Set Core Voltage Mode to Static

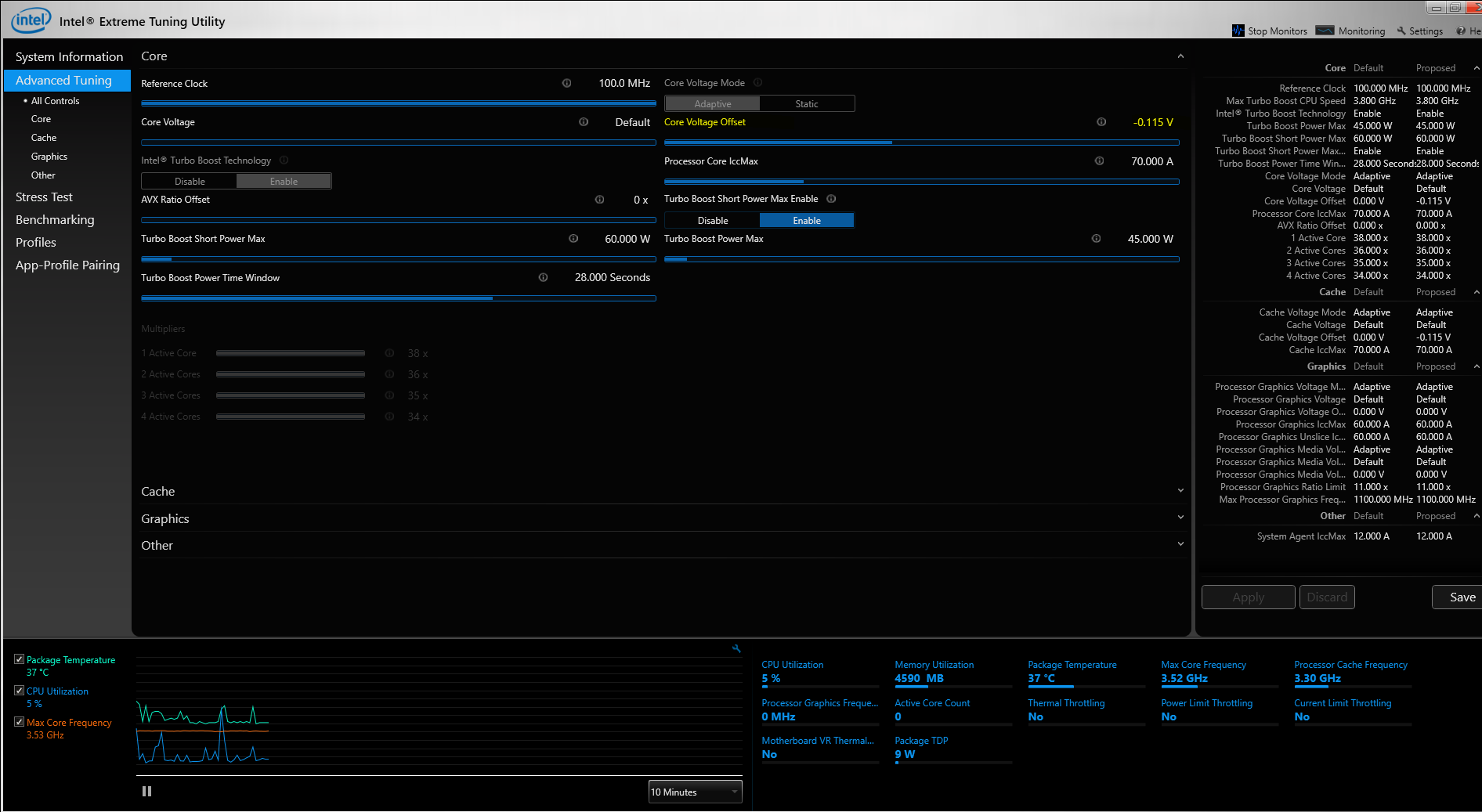(x=807, y=104)
